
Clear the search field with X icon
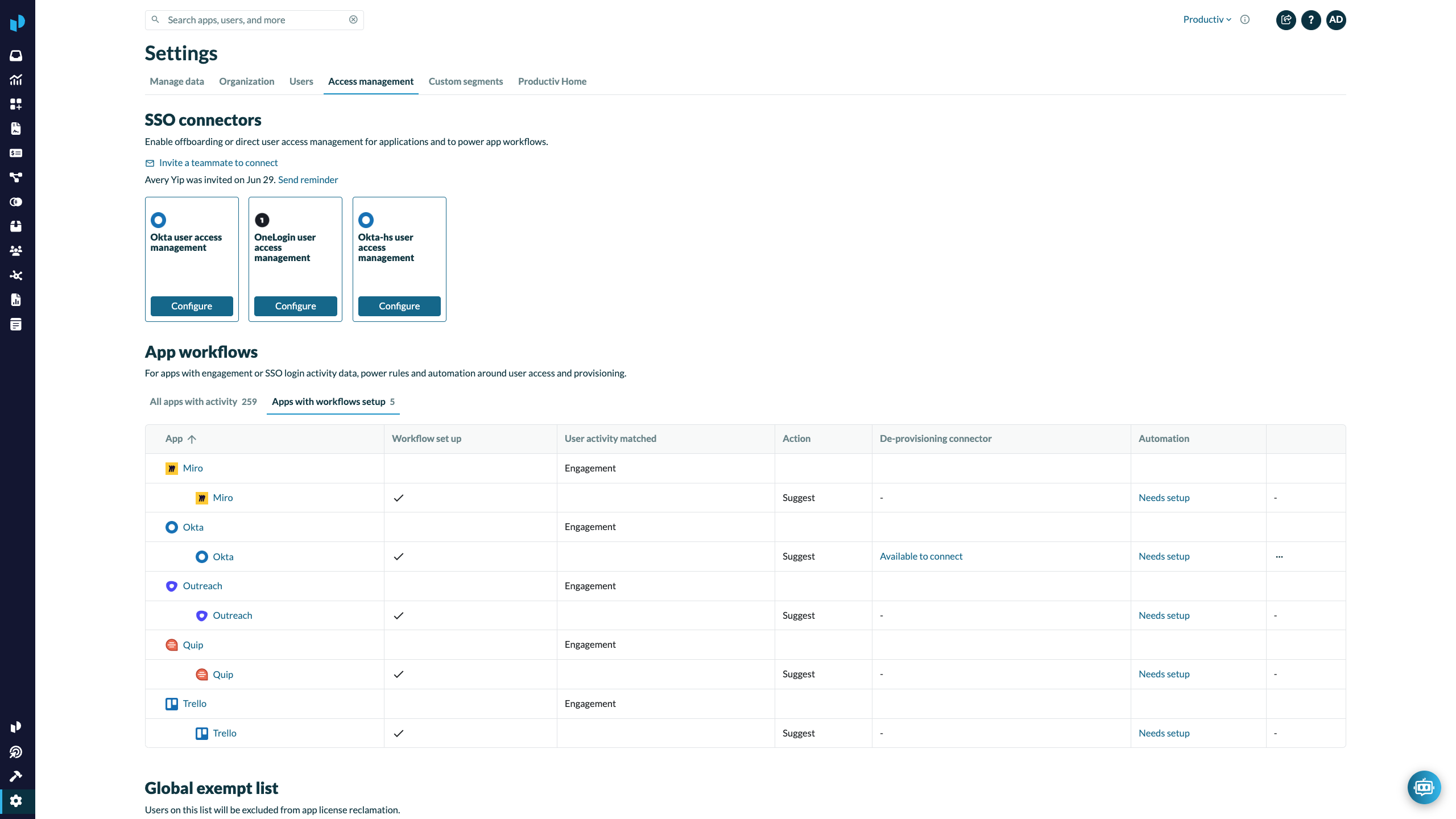point(353,20)
